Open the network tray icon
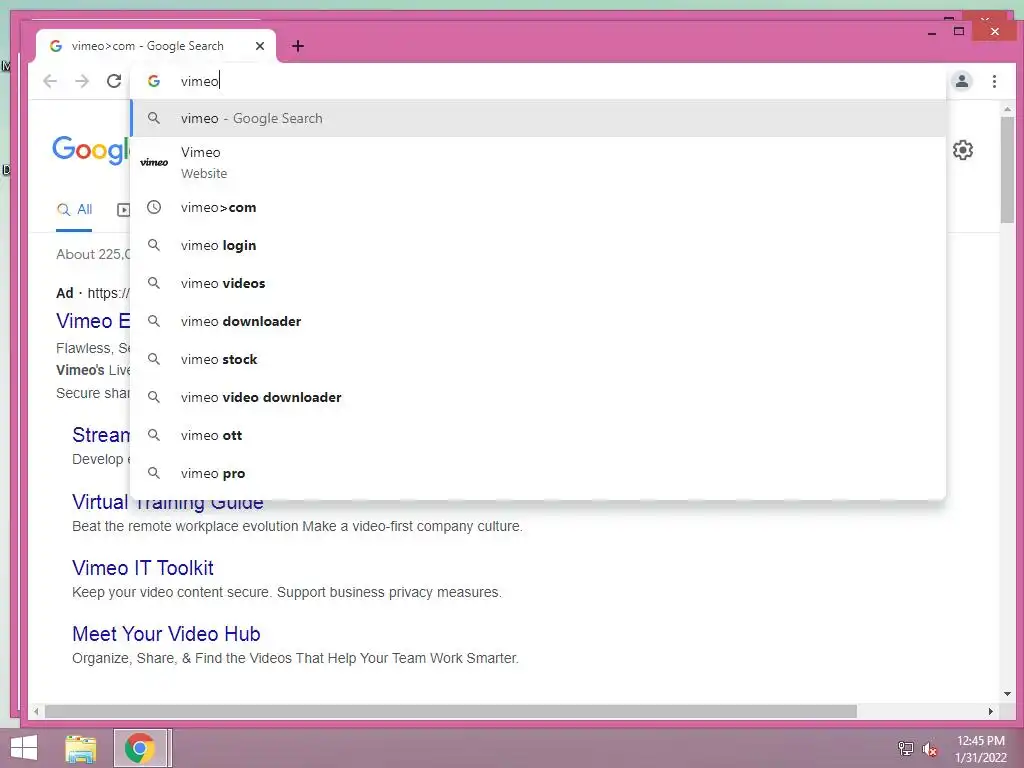This screenshot has width=1024, height=768. click(x=905, y=748)
